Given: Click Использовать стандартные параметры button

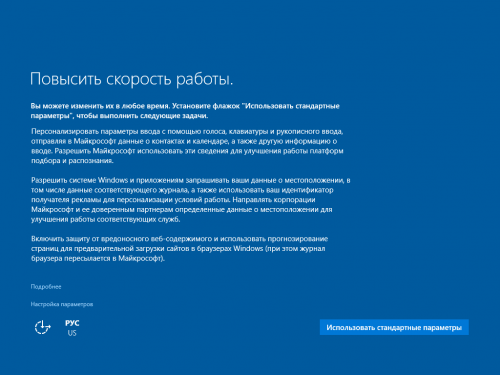Looking at the screenshot, I should (394, 327).
